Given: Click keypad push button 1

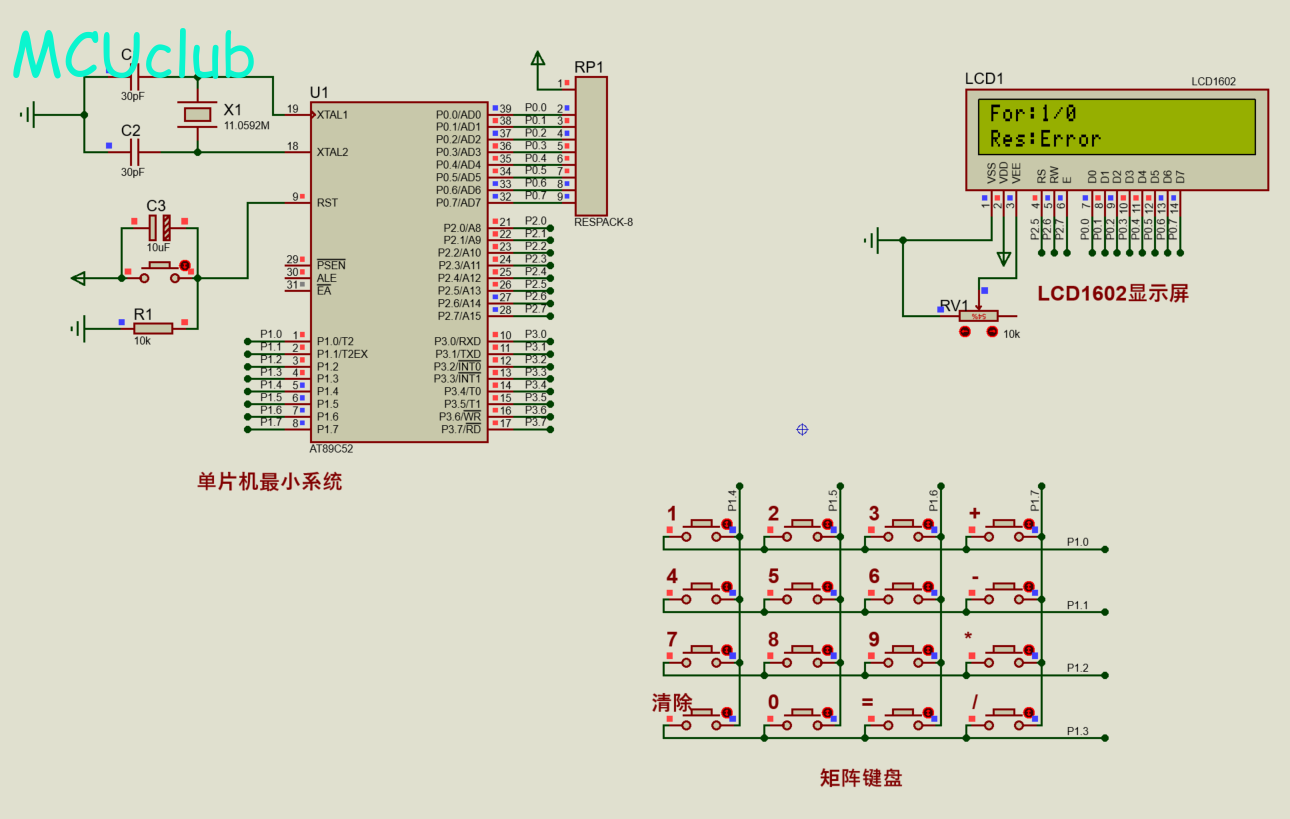Looking at the screenshot, I should [700, 530].
